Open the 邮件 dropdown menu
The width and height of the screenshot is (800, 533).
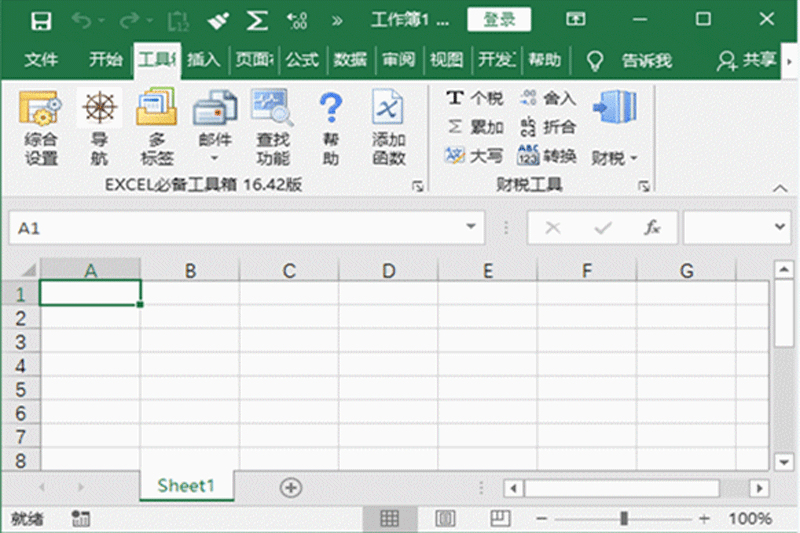[214, 157]
